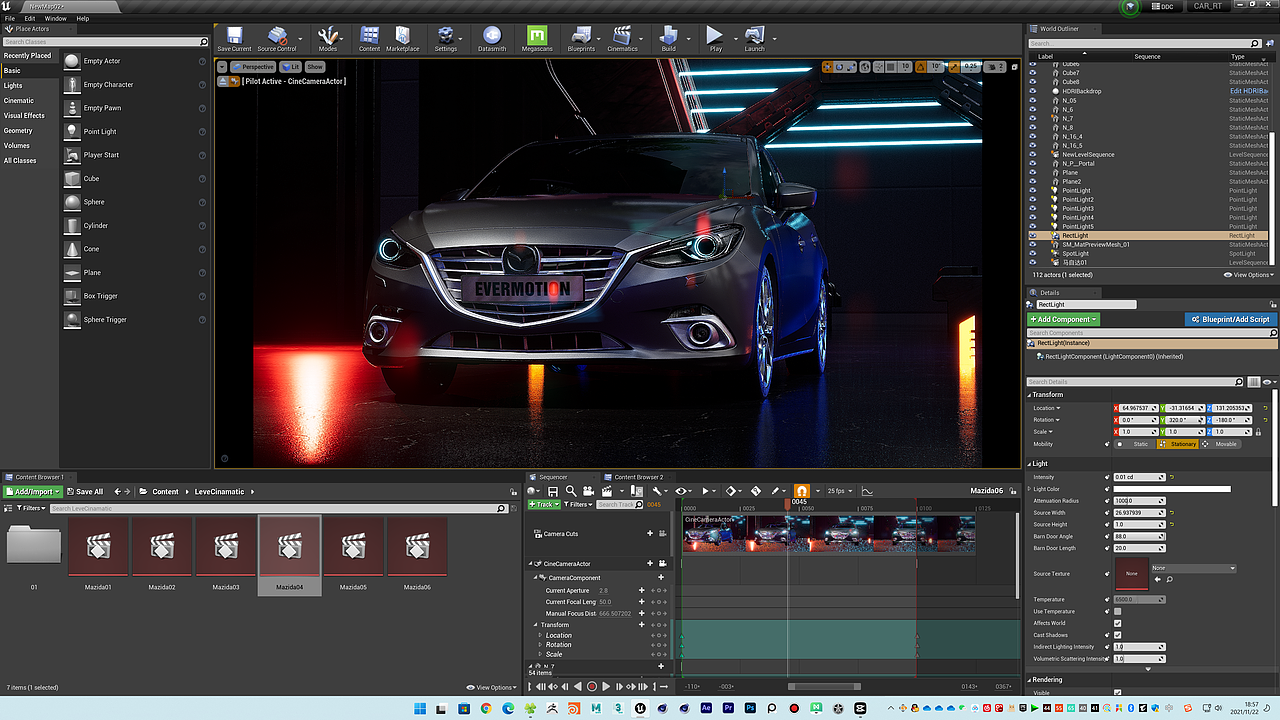Click the Build toolbar icon
The image size is (1280, 720).
click(x=668, y=38)
